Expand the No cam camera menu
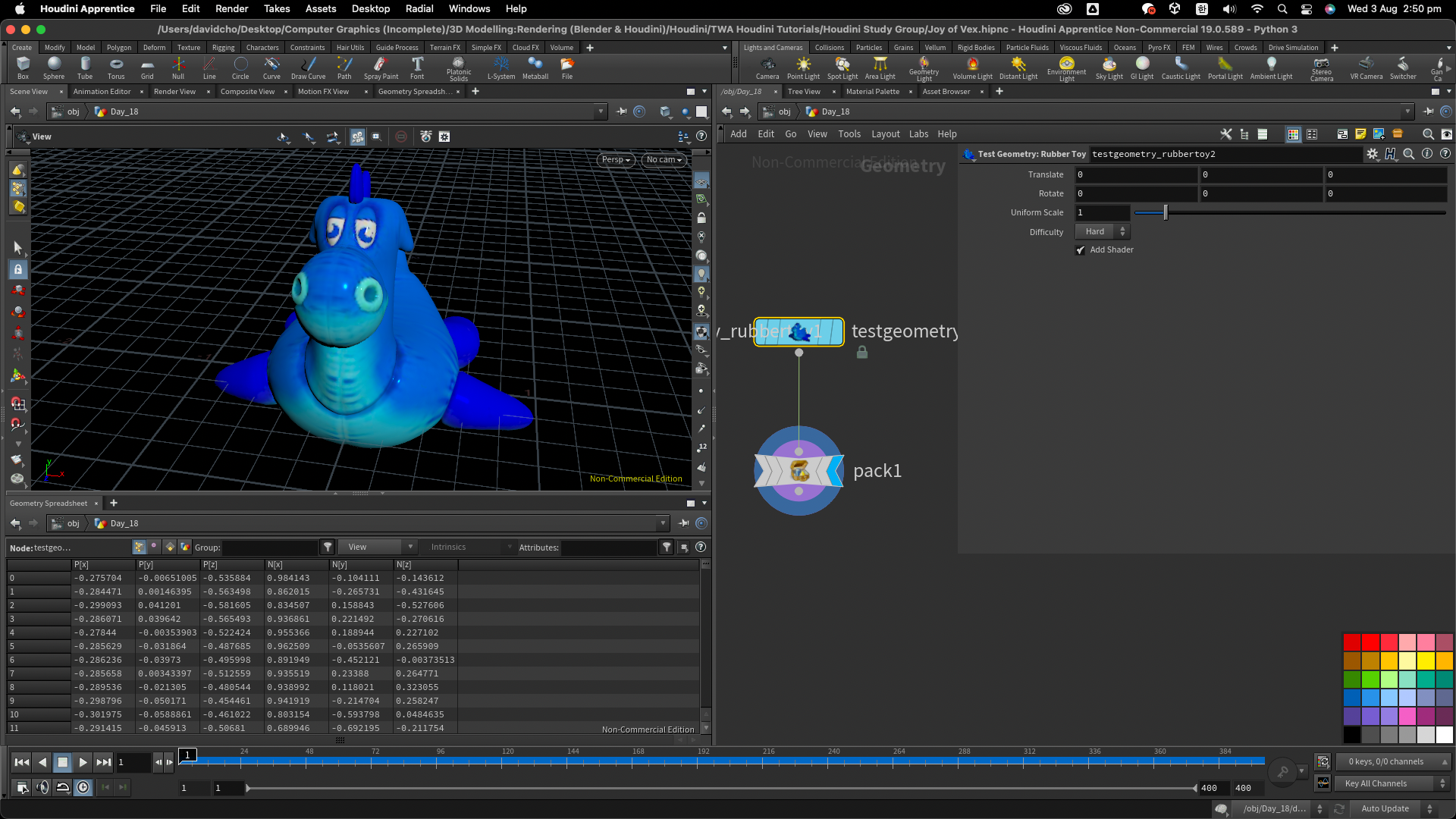 [x=664, y=160]
